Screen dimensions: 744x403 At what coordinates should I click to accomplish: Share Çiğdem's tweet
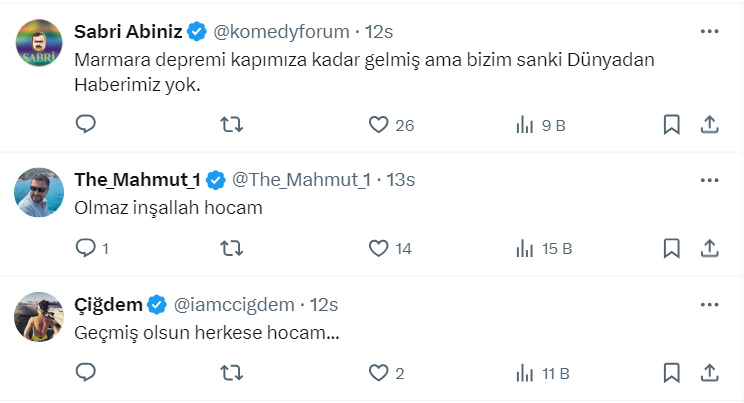tap(709, 373)
